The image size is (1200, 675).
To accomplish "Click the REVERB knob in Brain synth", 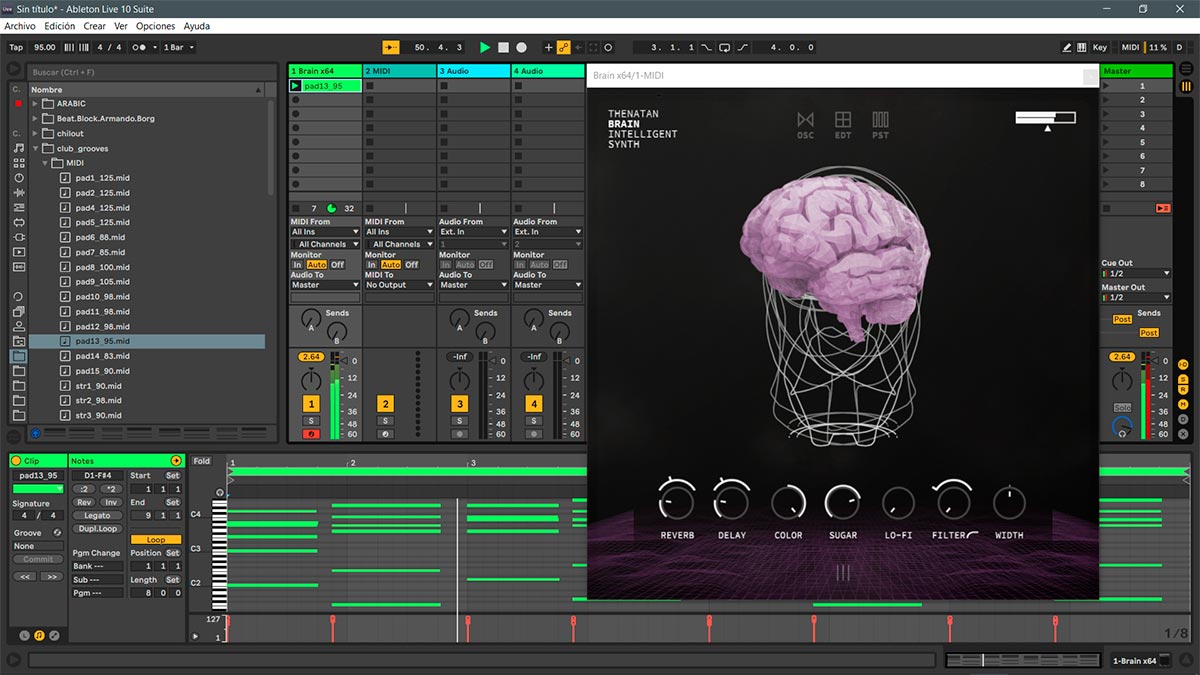I will point(677,501).
